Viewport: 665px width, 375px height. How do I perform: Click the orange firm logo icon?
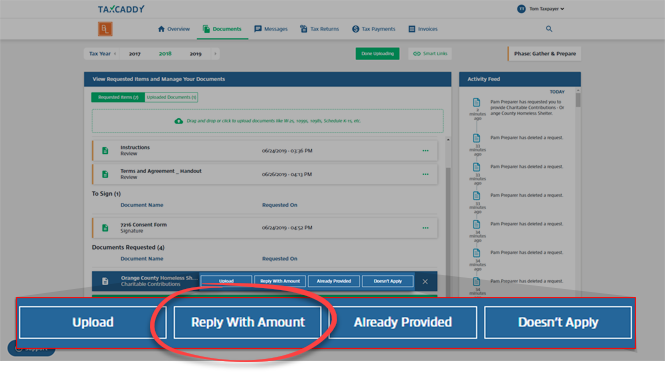pyautogui.click(x=105, y=29)
